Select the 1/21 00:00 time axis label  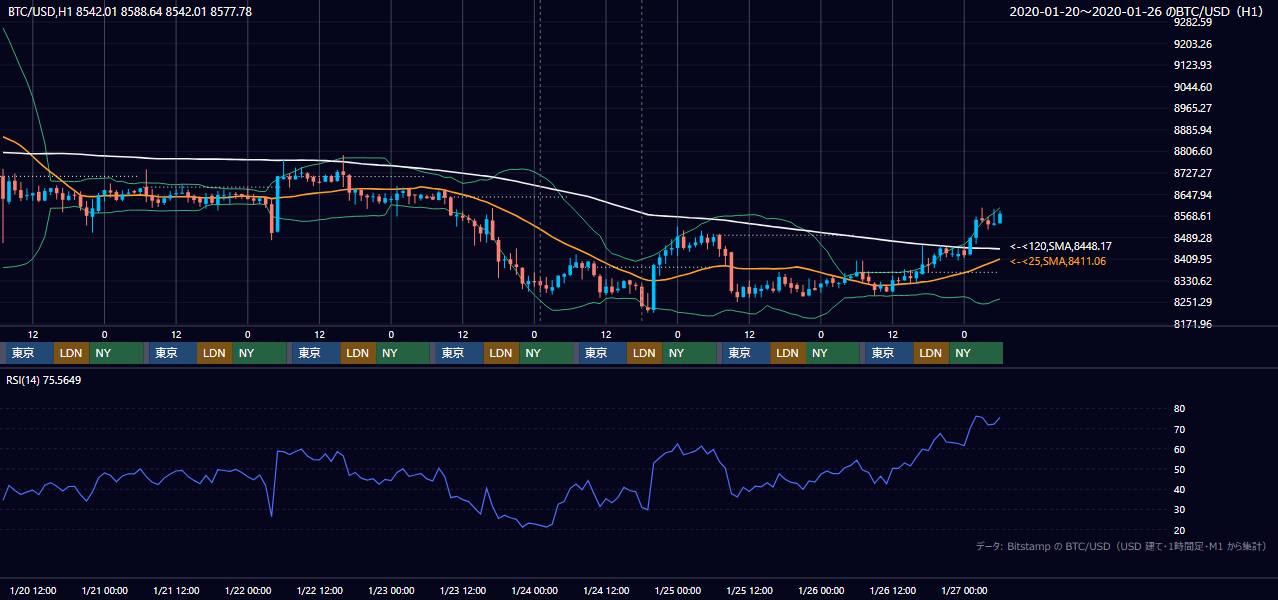pos(105,590)
